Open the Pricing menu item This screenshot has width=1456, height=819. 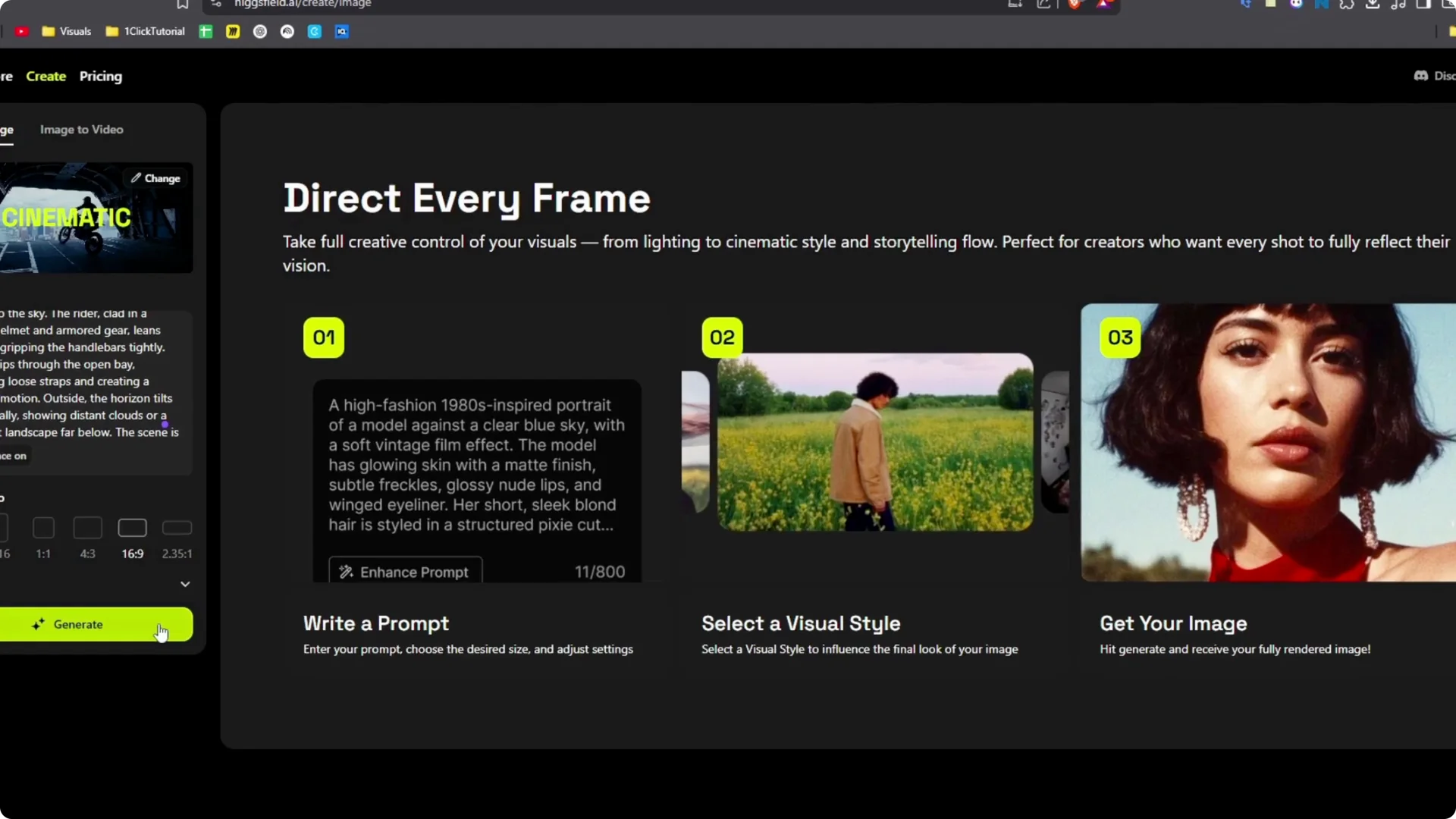pos(101,76)
